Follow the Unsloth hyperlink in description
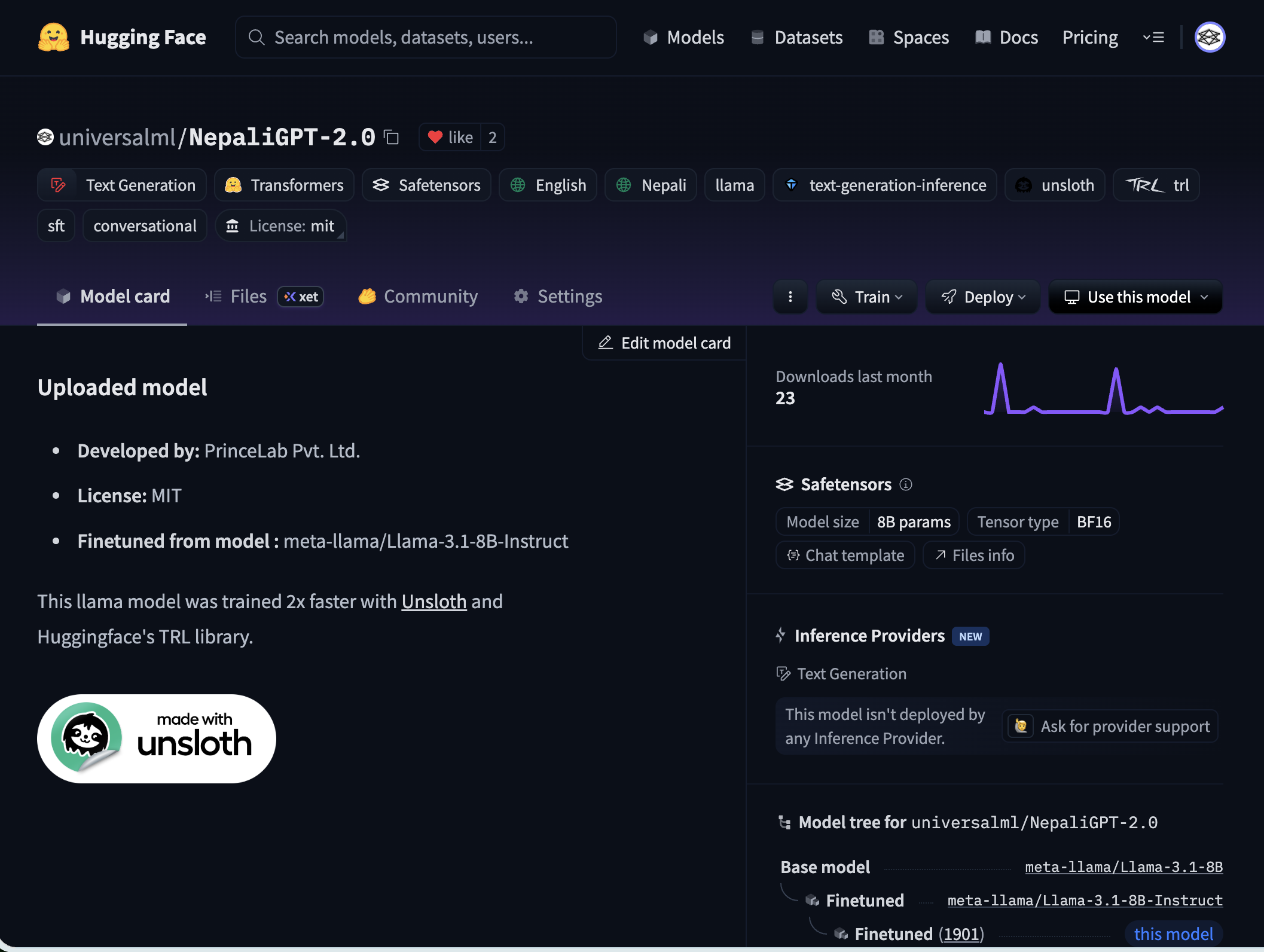1264x952 pixels. coord(433,602)
